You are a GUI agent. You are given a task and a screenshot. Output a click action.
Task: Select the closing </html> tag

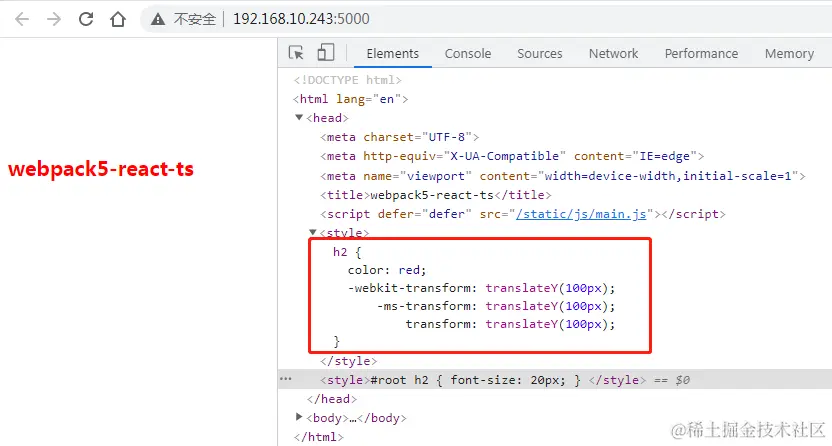[x=319, y=437]
